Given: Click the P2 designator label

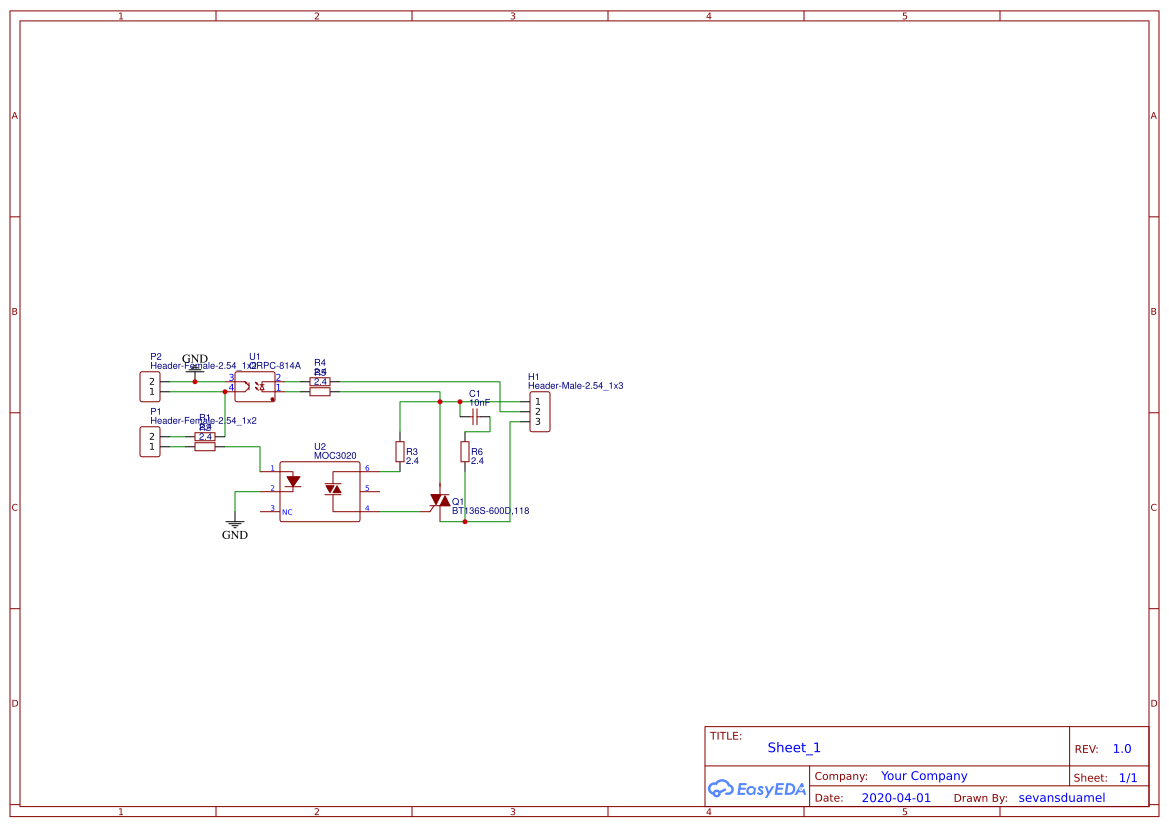Looking at the screenshot, I should click(x=156, y=357).
